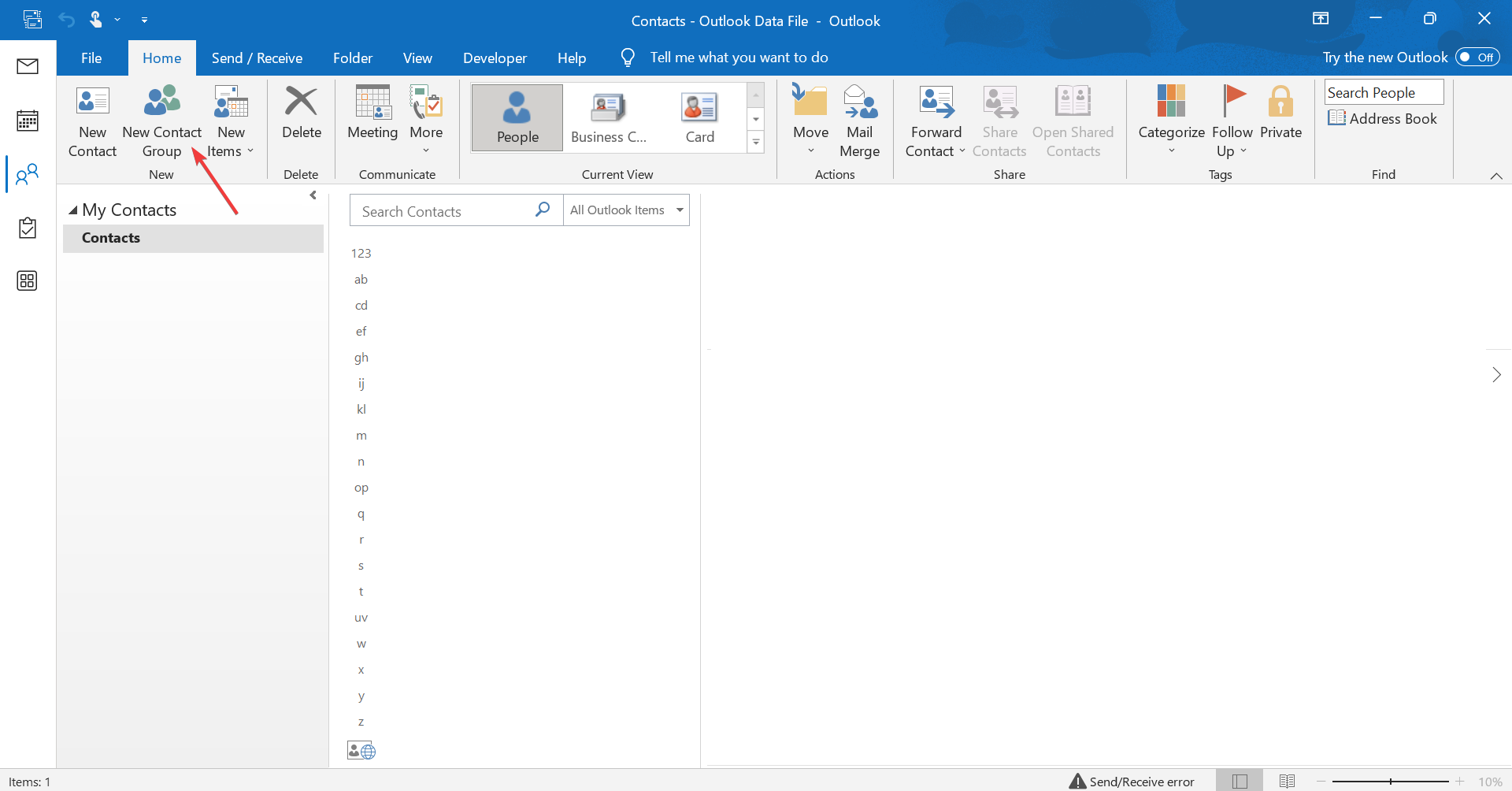Screen dimensions: 1512x791
Task: Open the Developer tab
Action: [x=495, y=58]
